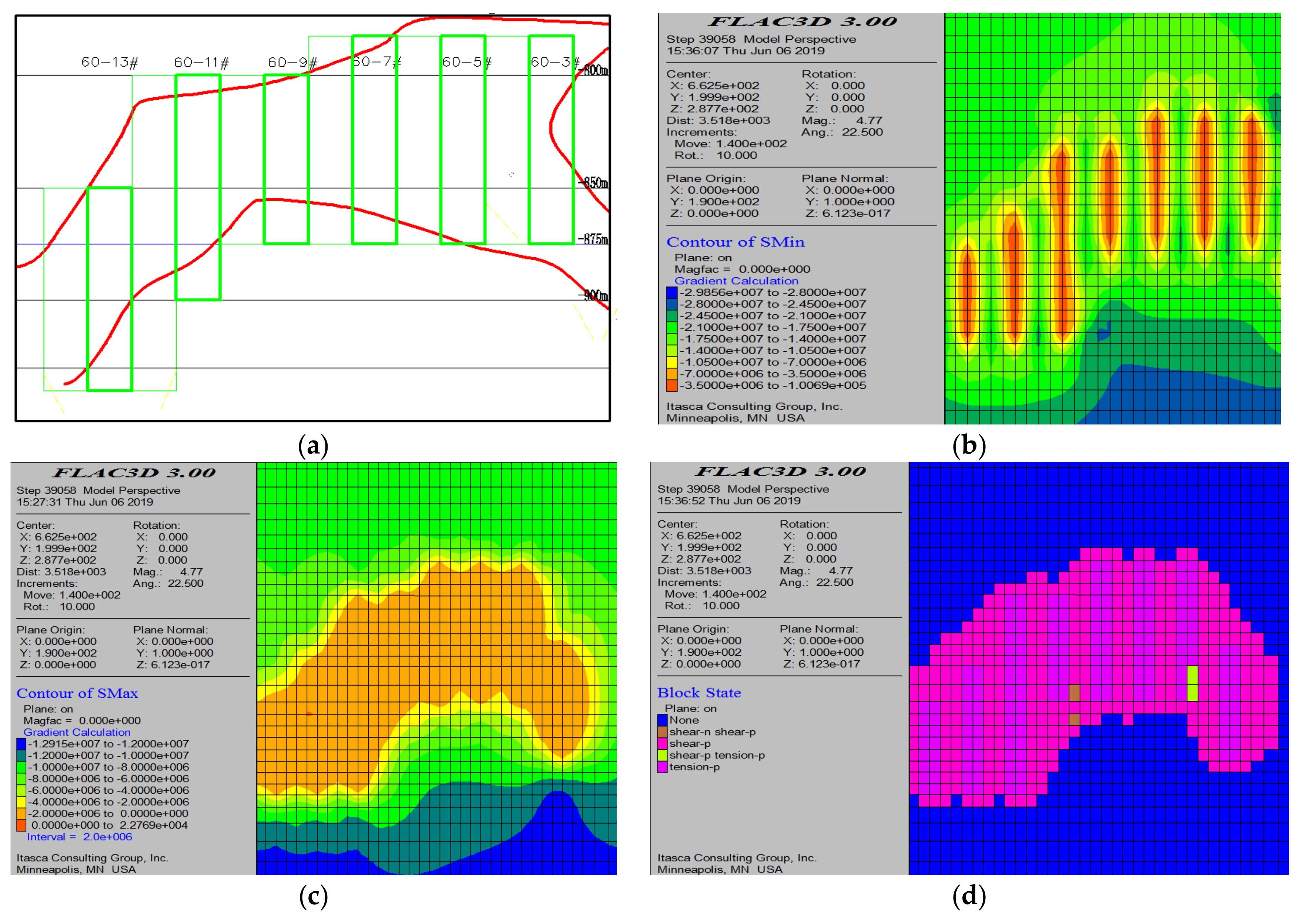The image size is (1300, 924).
Task: Click 'Interval = 2.0e+006' text
Action: point(80,837)
